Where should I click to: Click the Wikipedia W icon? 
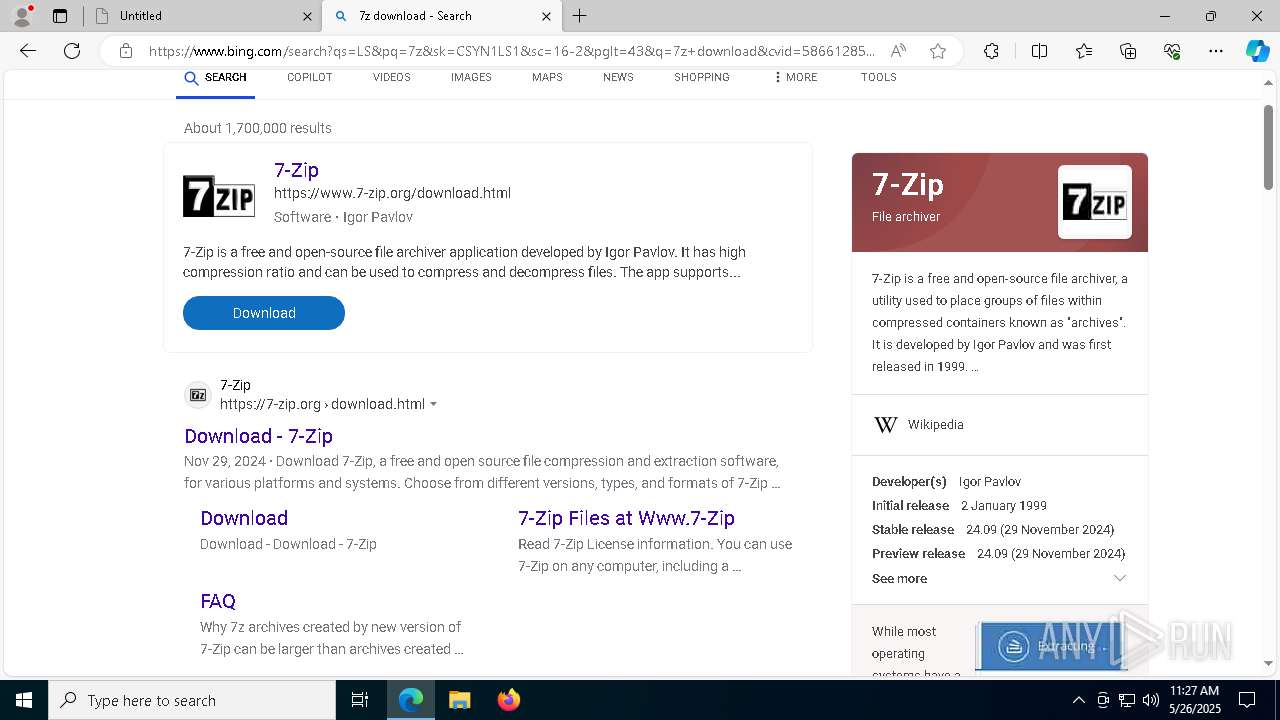885,425
